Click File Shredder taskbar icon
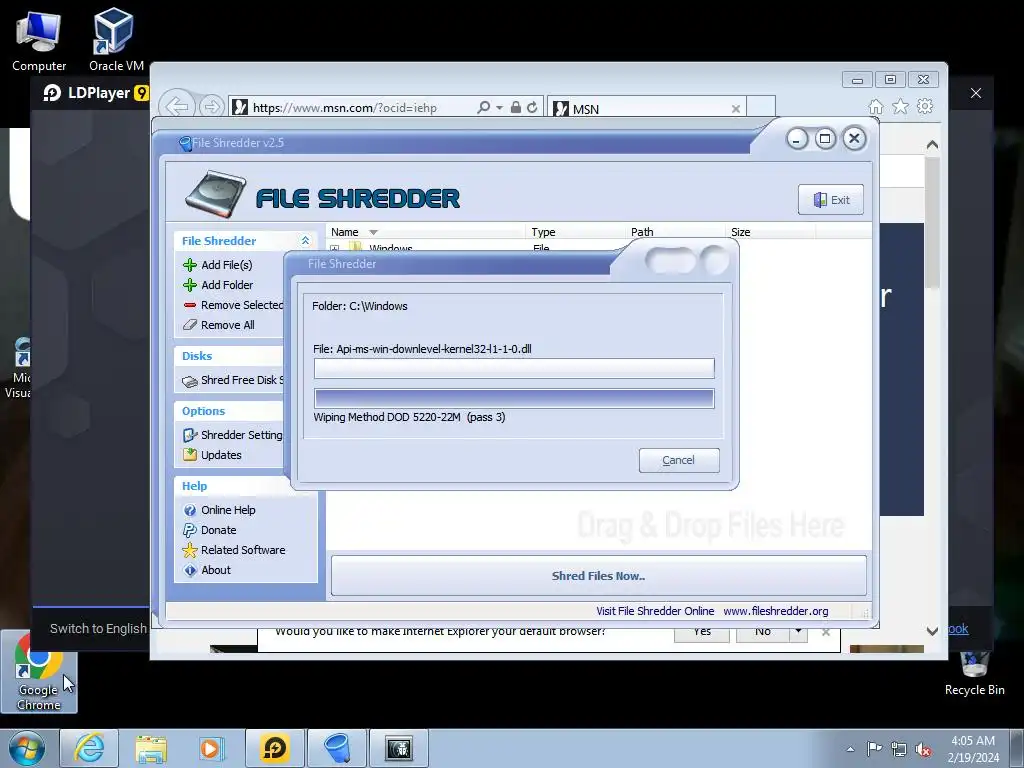 coord(337,748)
